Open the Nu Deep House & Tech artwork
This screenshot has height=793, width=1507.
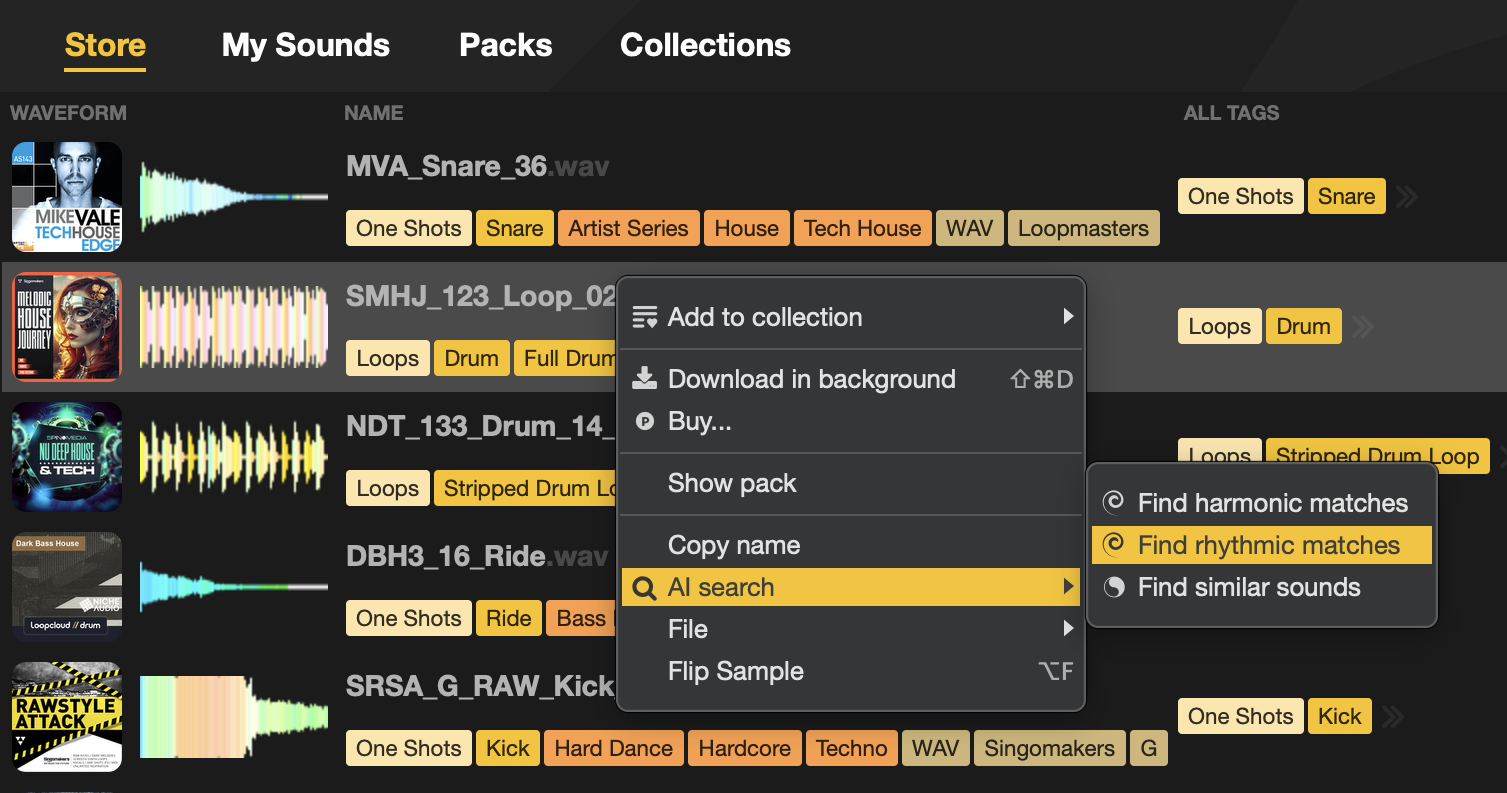click(67, 457)
